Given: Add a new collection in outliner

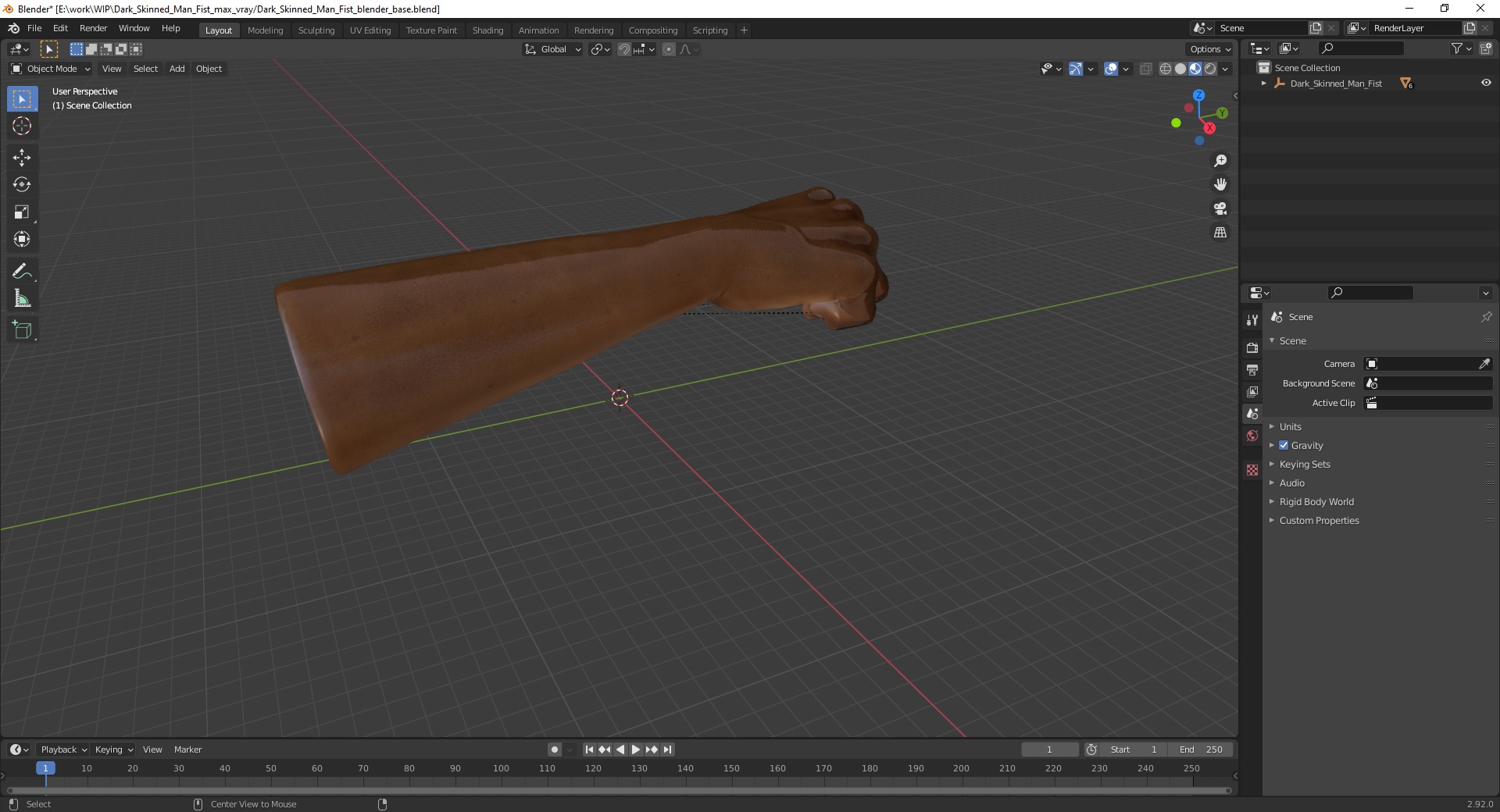Looking at the screenshot, I should point(1486,48).
